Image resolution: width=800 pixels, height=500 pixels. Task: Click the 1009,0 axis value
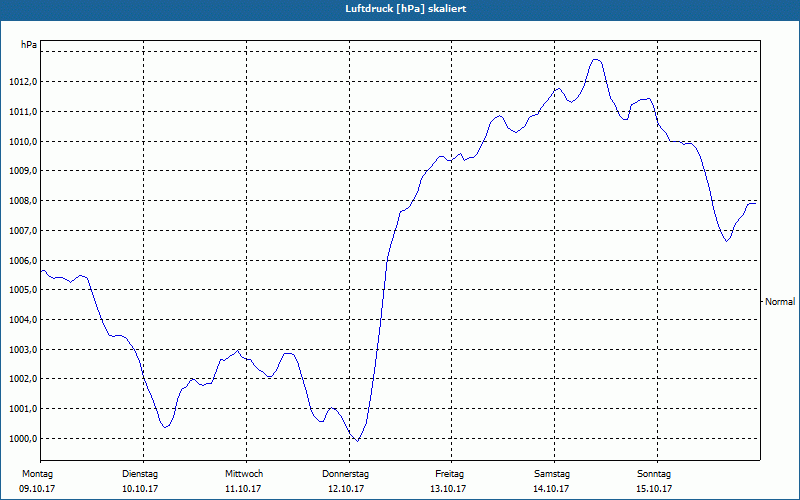(x=23, y=171)
